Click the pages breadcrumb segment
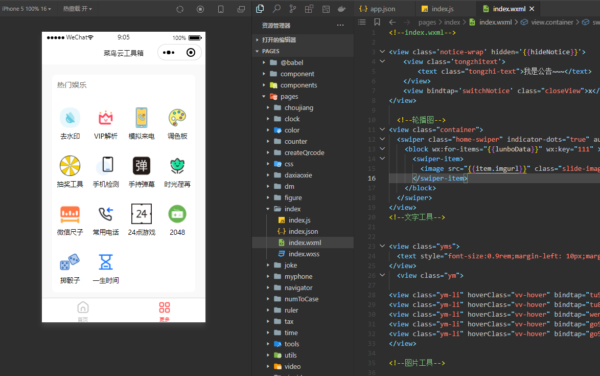The image size is (600, 376). pos(427,22)
